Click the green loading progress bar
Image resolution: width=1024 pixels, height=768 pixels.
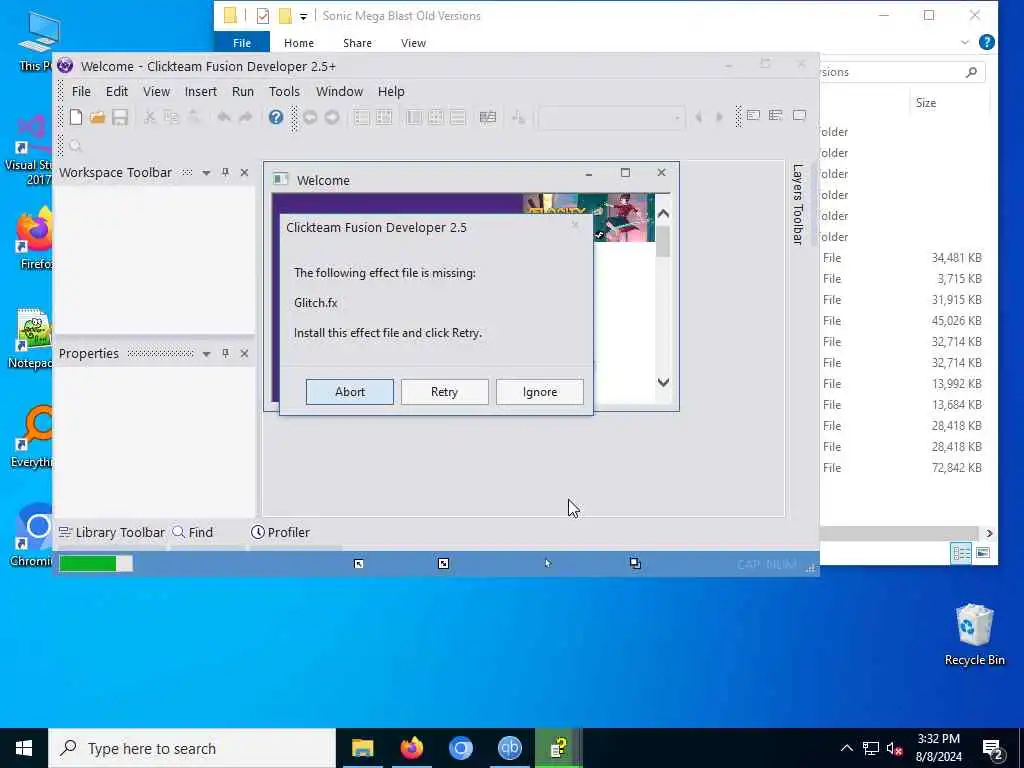(x=95, y=563)
